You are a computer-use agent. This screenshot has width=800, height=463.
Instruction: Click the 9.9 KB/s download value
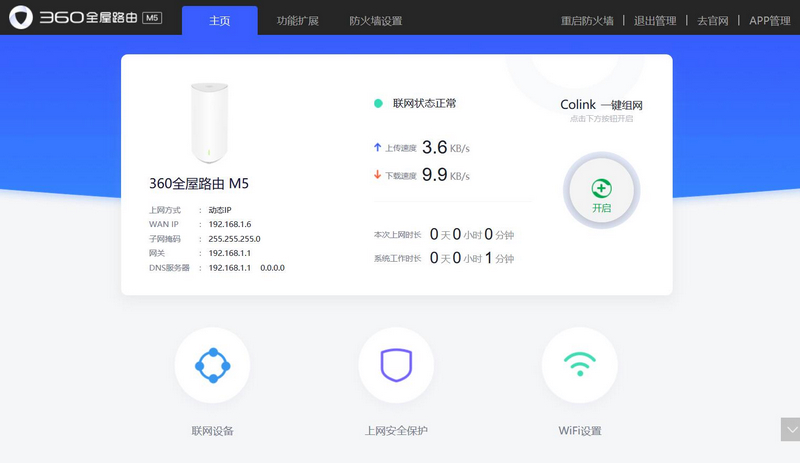pyautogui.click(x=445, y=175)
